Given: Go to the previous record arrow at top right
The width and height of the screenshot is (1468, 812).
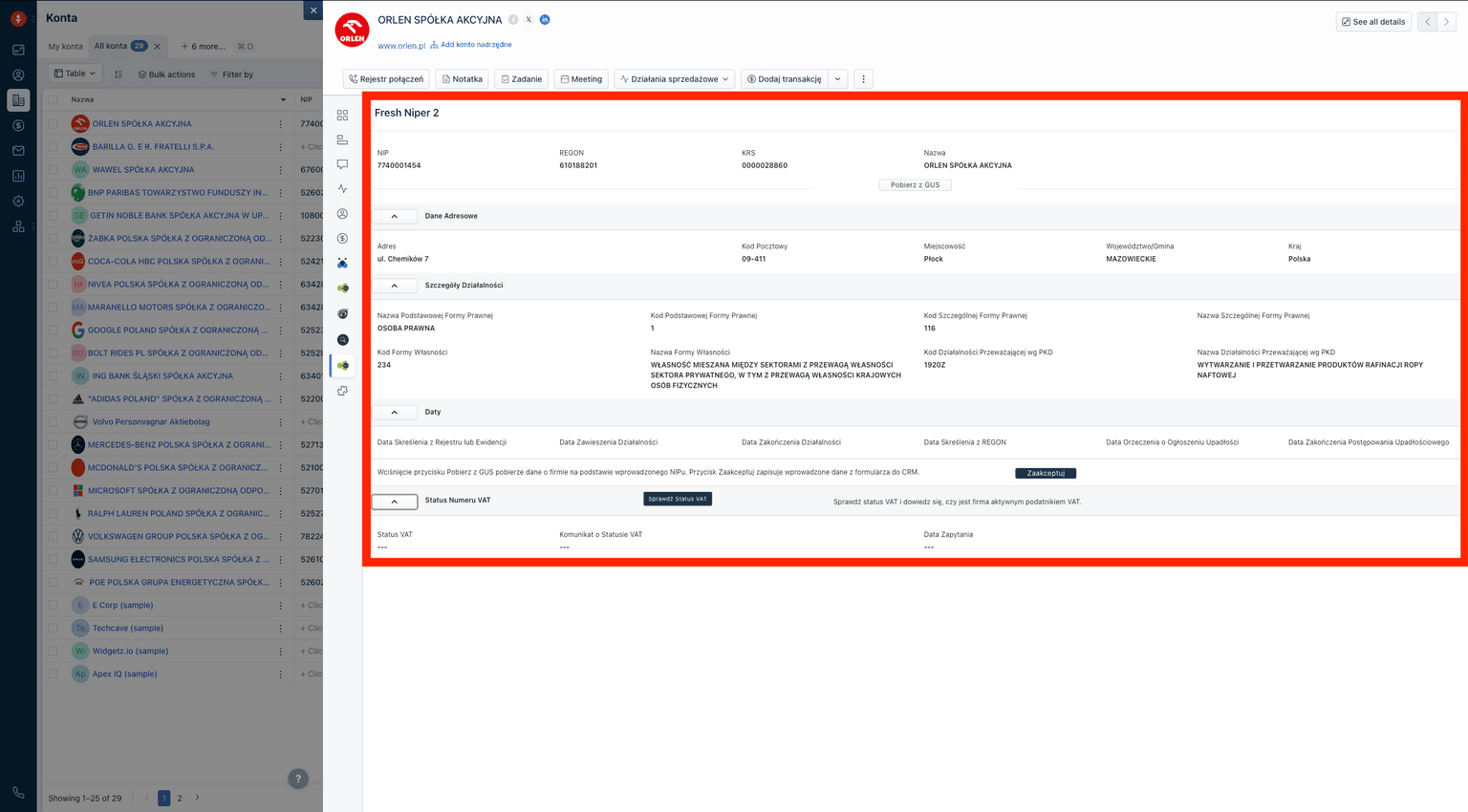Looking at the screenshot, I should pyautogui.click(x=1428, y=22).
